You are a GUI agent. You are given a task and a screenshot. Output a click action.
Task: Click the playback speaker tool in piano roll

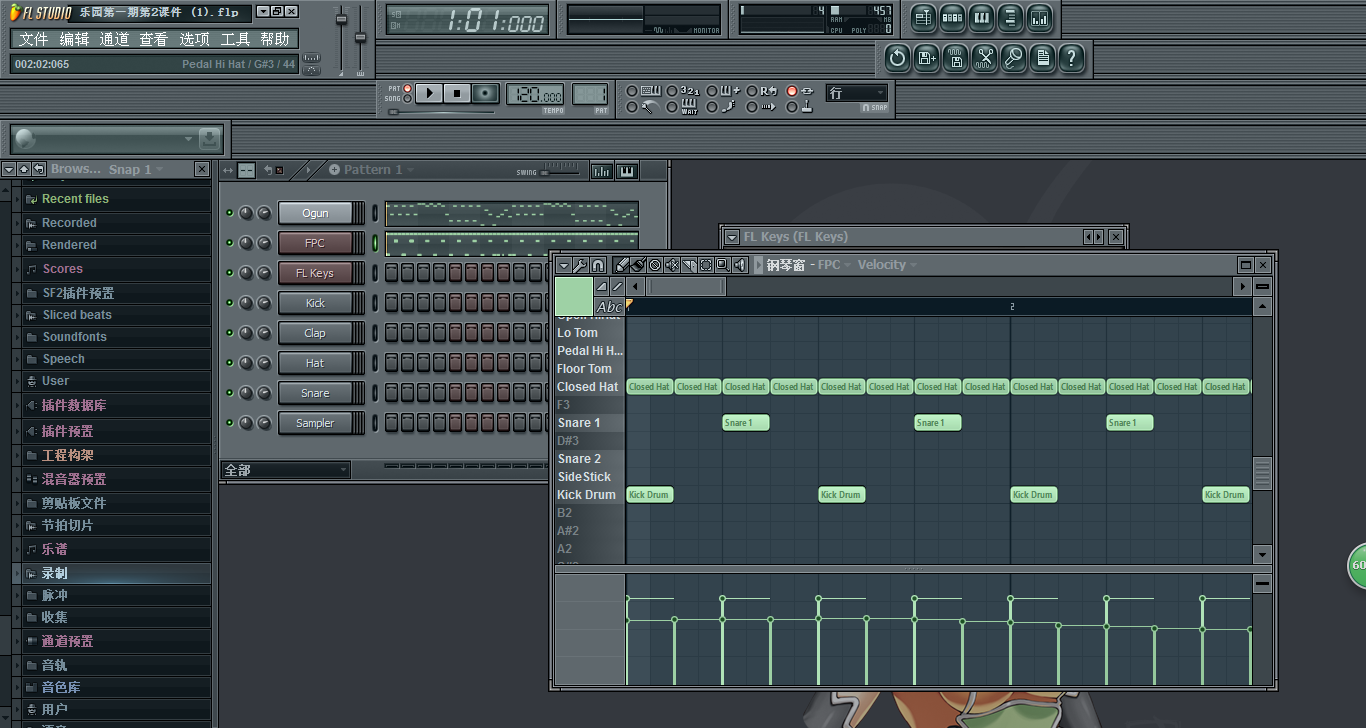pos(740,265)
